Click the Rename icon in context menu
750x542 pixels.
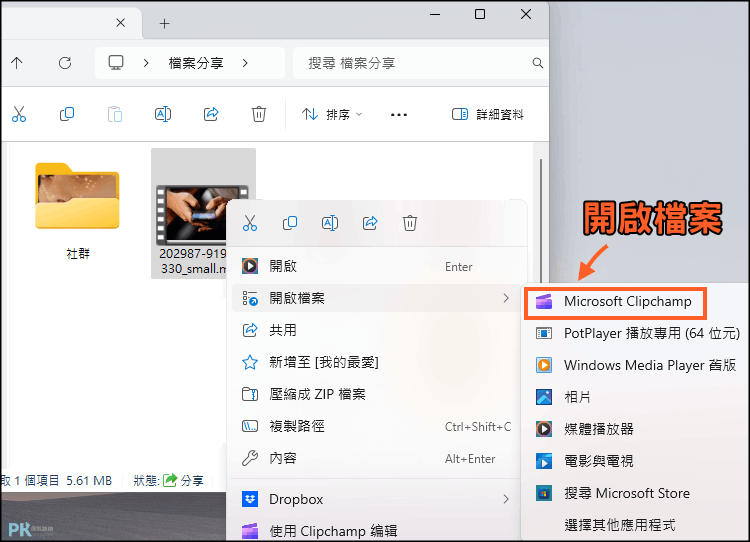tap(330, 223)
